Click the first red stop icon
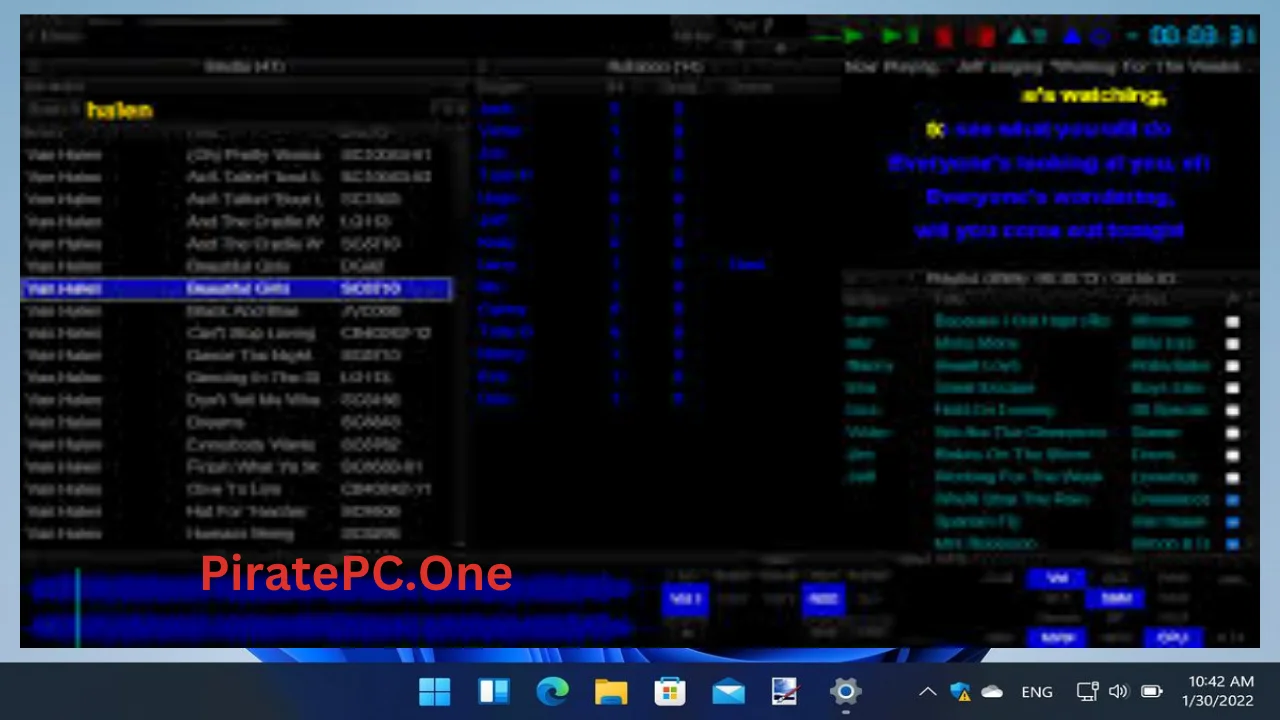This screenshot has width=1280, height=720. 943,37
